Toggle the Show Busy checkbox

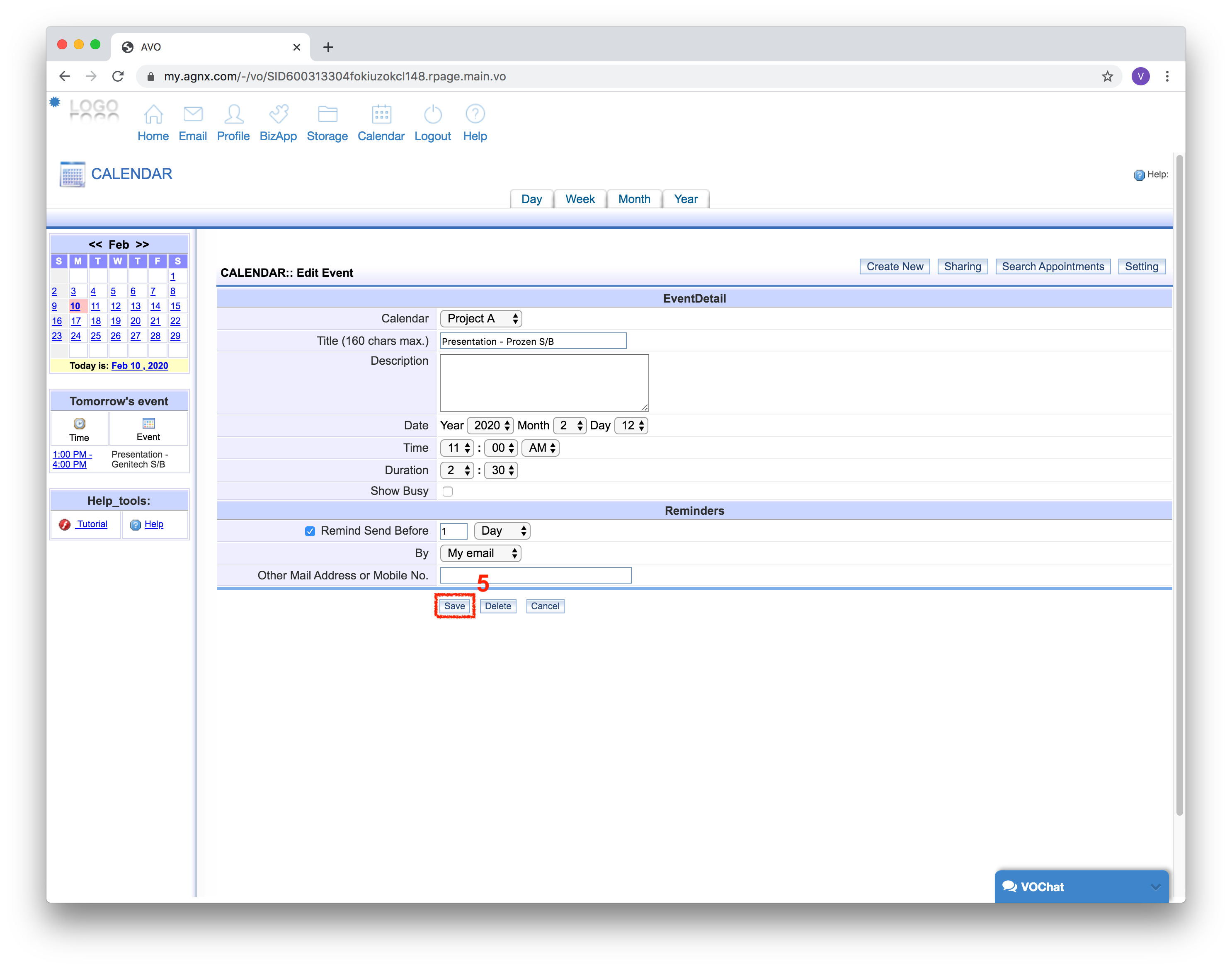click(x=448, y=491)
